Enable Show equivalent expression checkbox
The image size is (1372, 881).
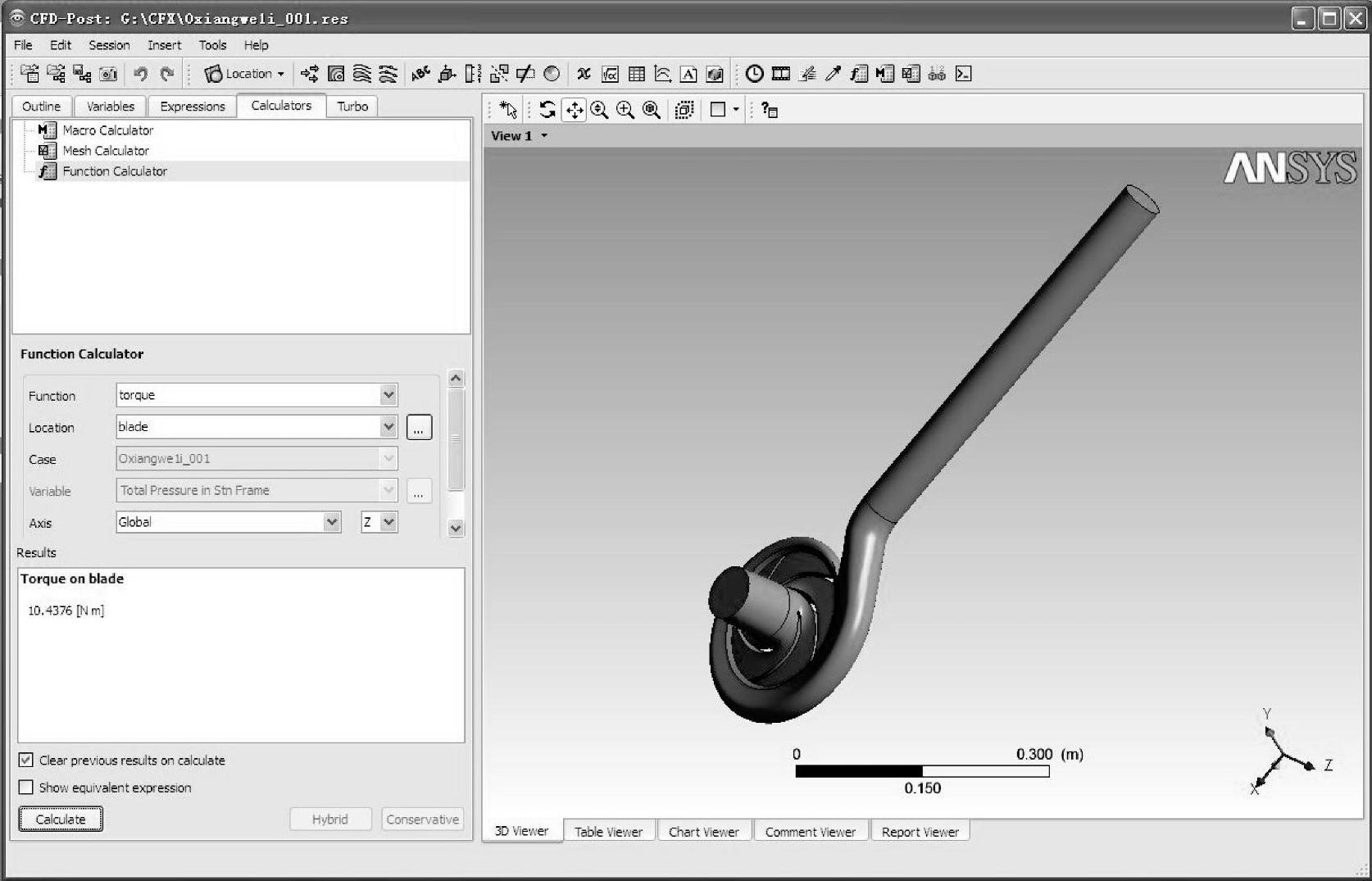26,787
